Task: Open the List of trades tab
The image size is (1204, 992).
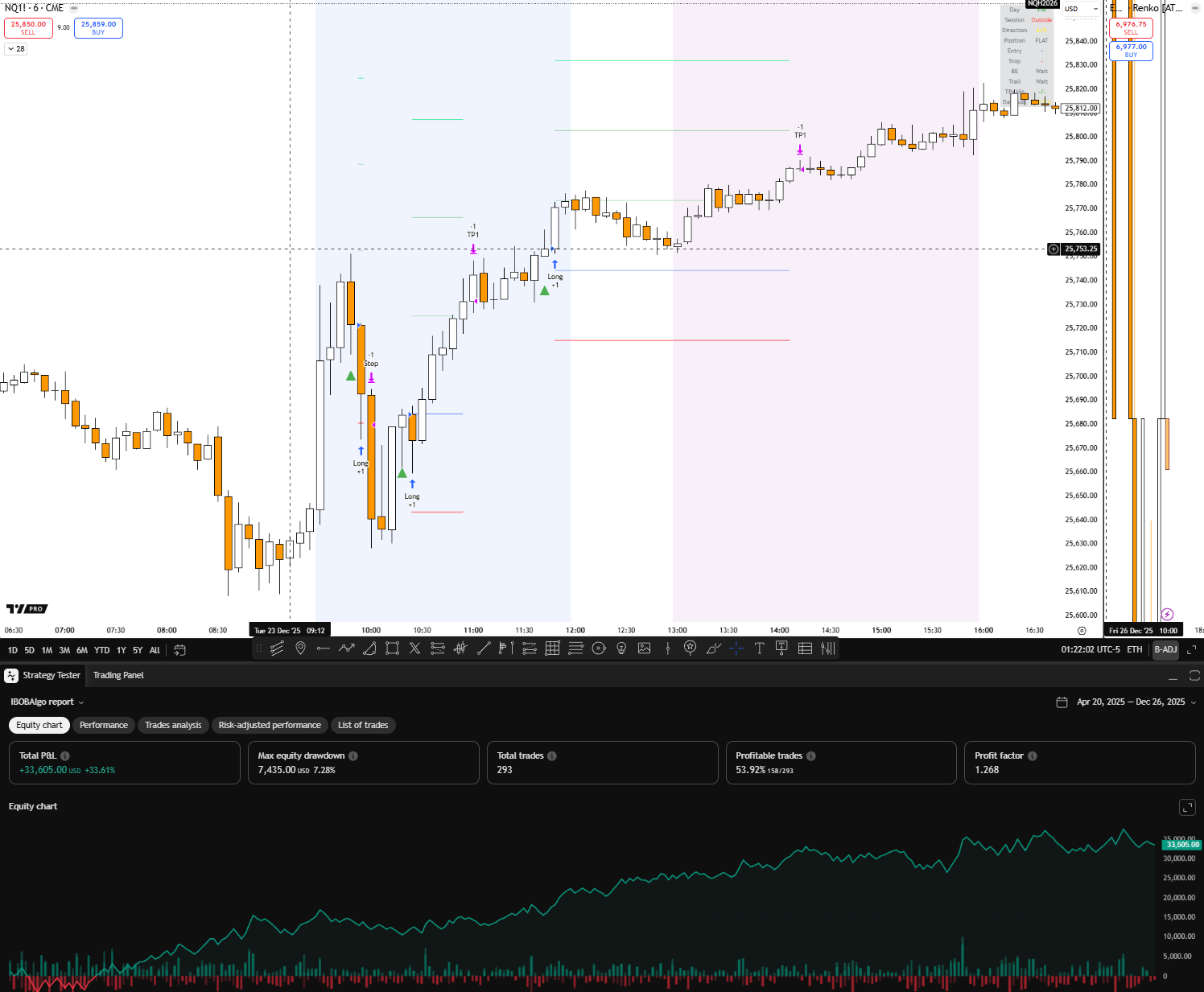Action: tap(363, 725)
